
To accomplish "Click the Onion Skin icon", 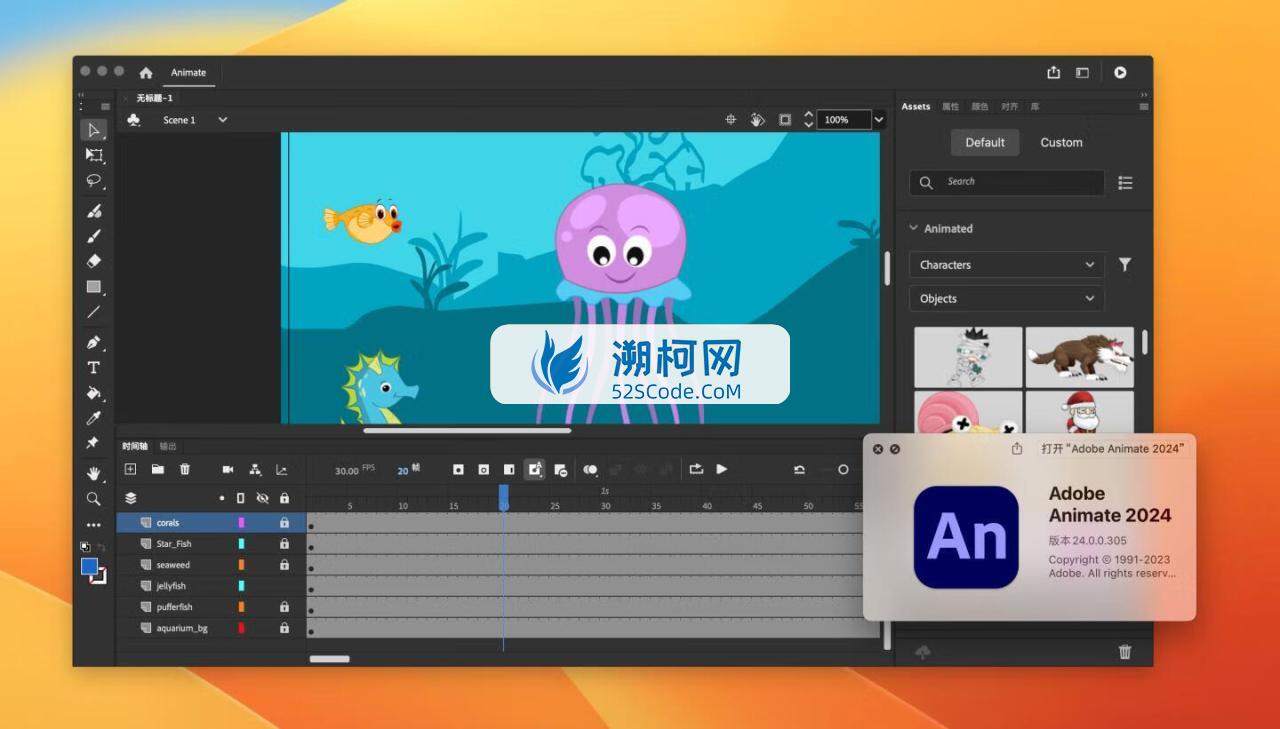I will tap(590, 469).
